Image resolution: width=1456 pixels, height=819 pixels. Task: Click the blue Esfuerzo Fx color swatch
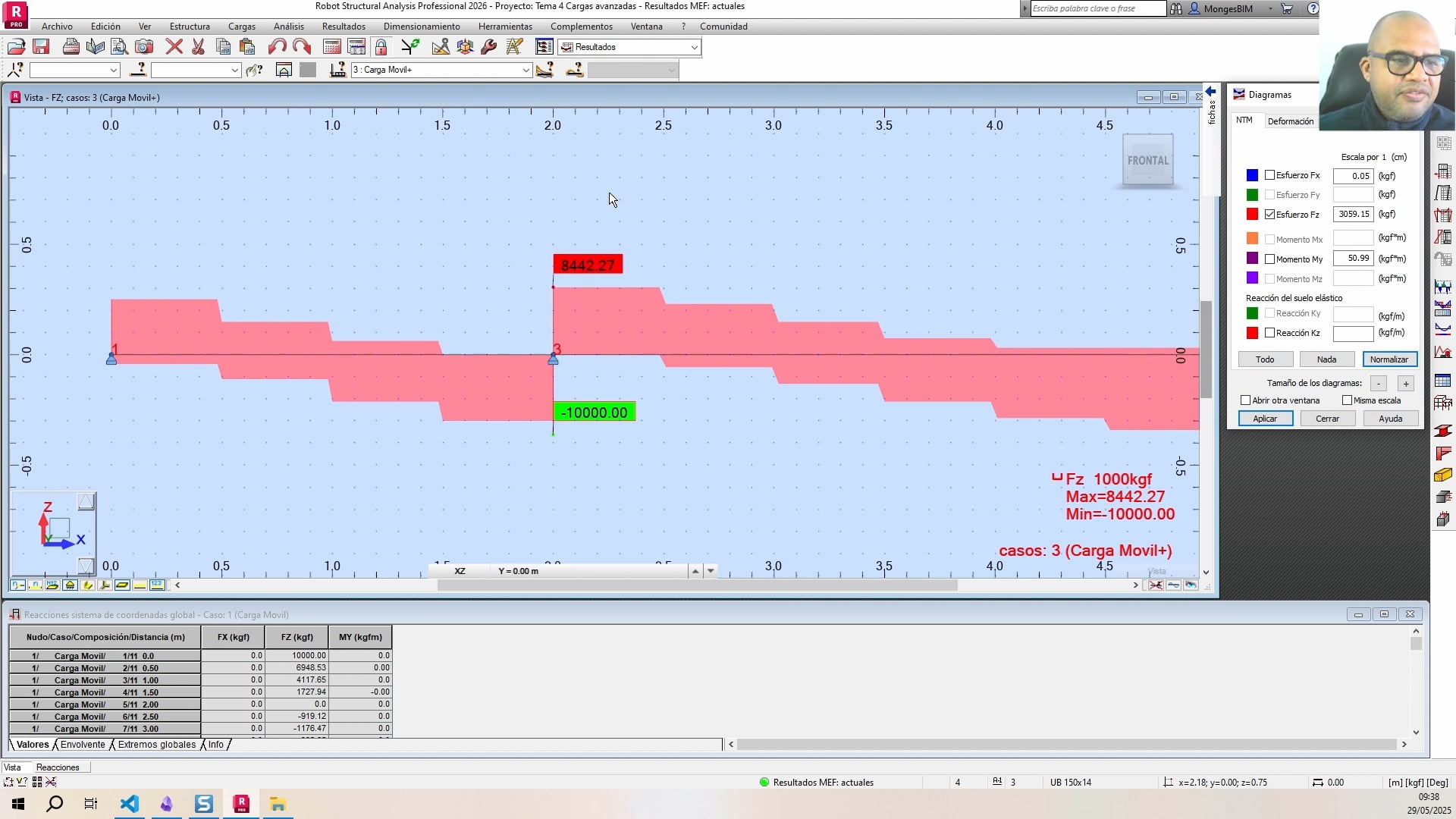1252,175
